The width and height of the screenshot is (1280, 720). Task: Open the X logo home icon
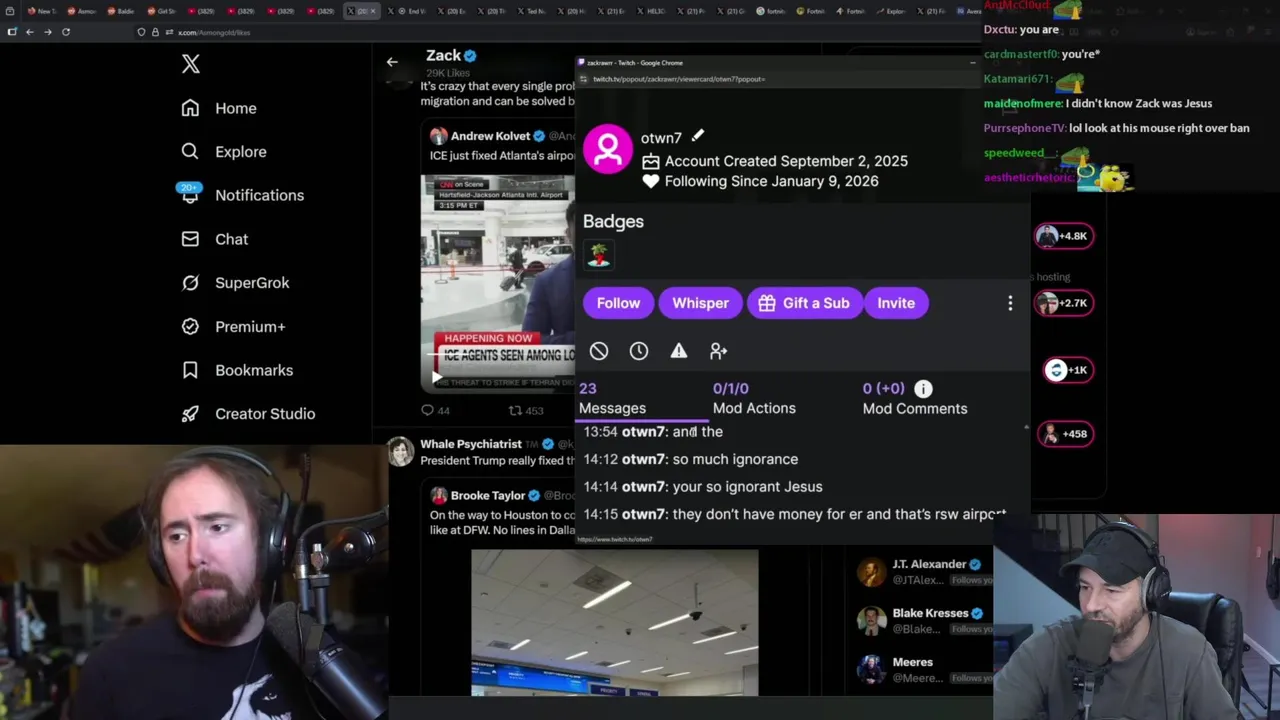click(191, 64)
